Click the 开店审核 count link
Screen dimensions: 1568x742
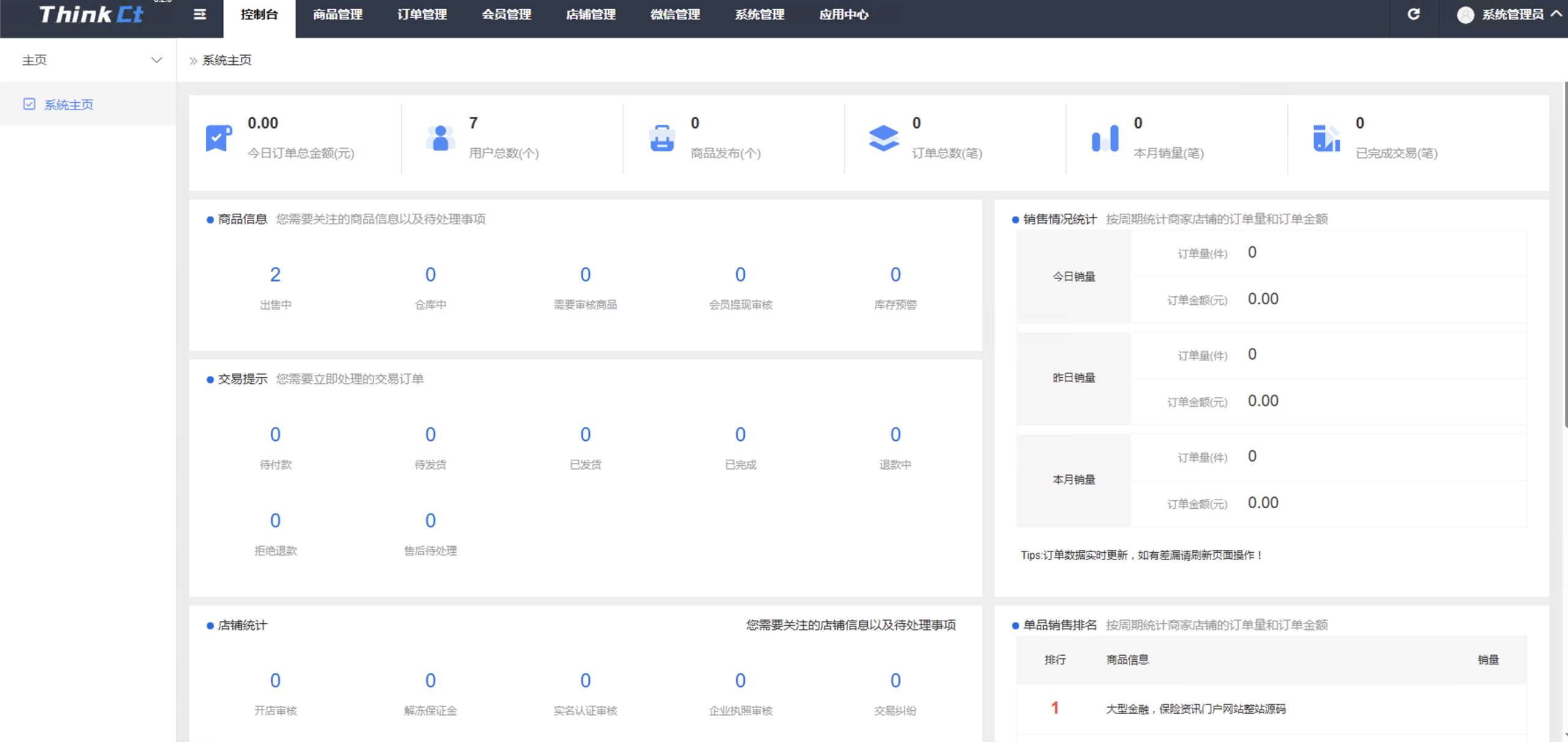275,680
